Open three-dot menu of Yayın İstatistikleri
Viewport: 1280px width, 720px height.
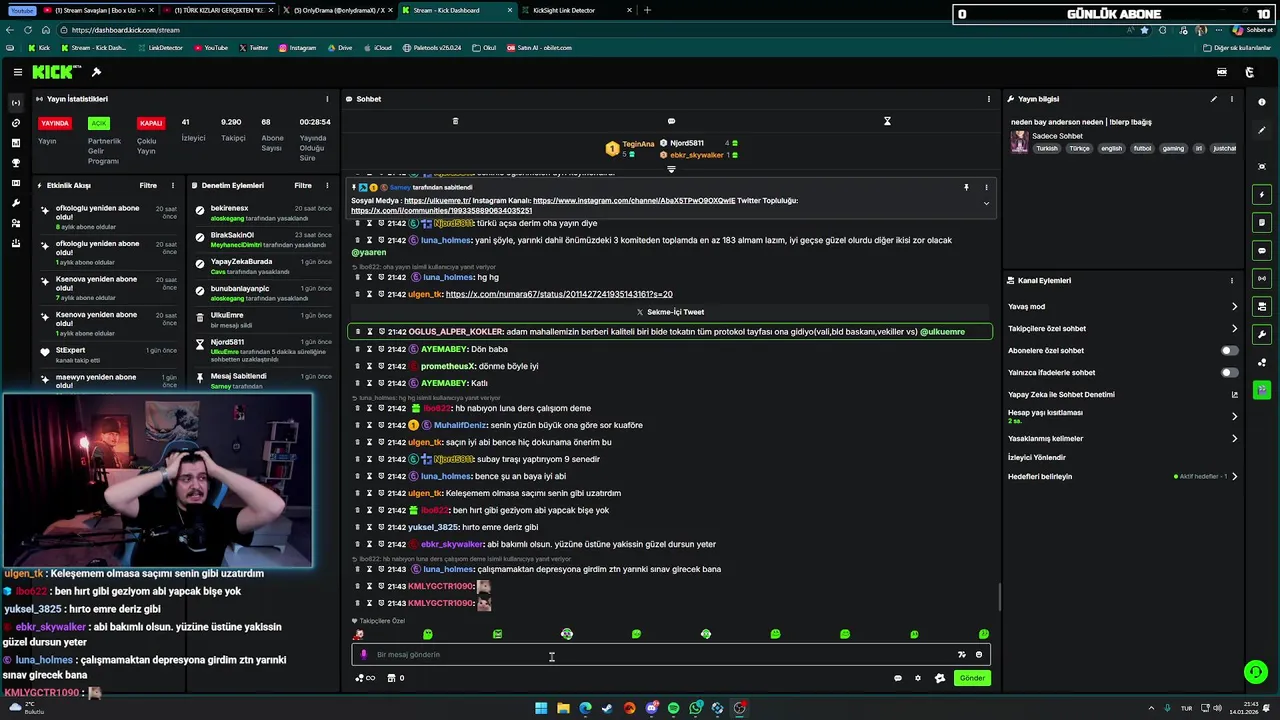(x=327, y=99)
